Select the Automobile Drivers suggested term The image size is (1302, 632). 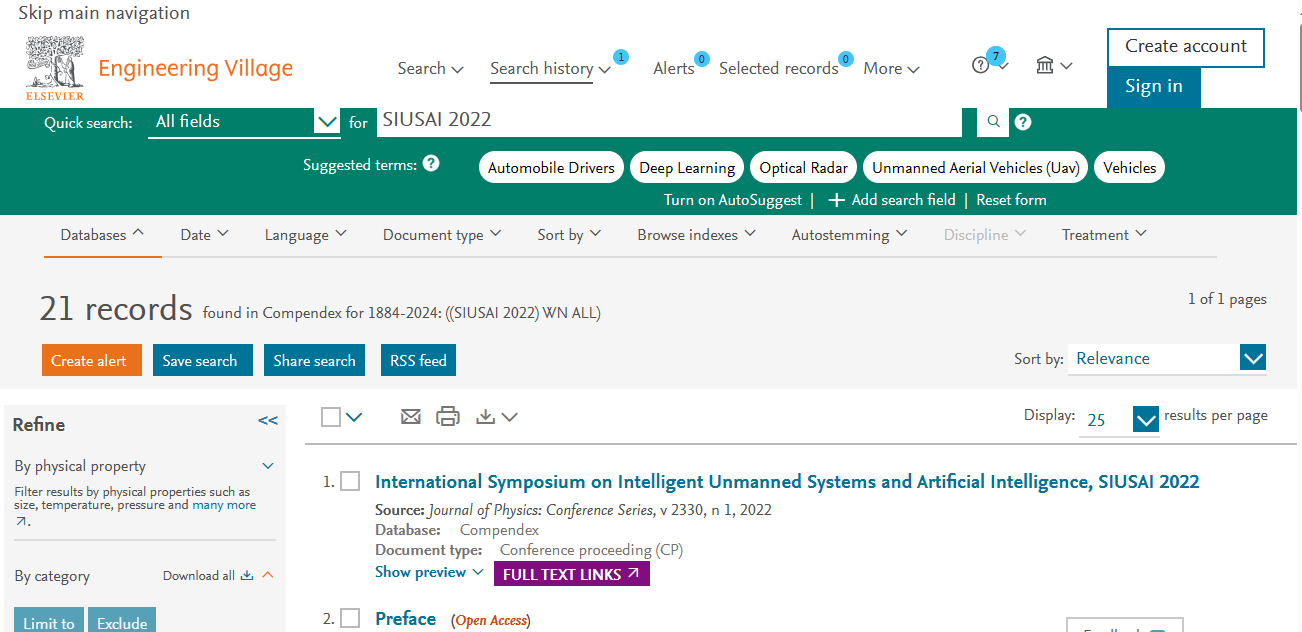tap(552, 168)
